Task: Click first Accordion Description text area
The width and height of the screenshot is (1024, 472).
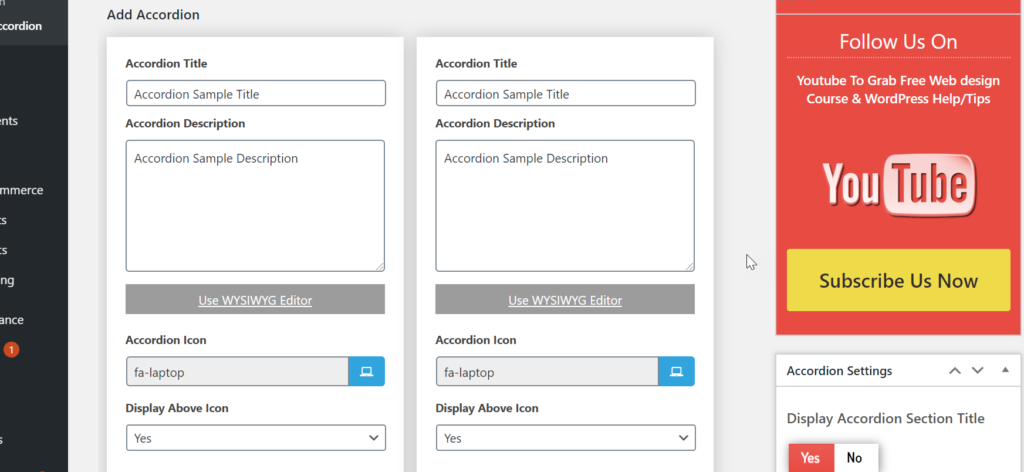Action: [255, 205]
